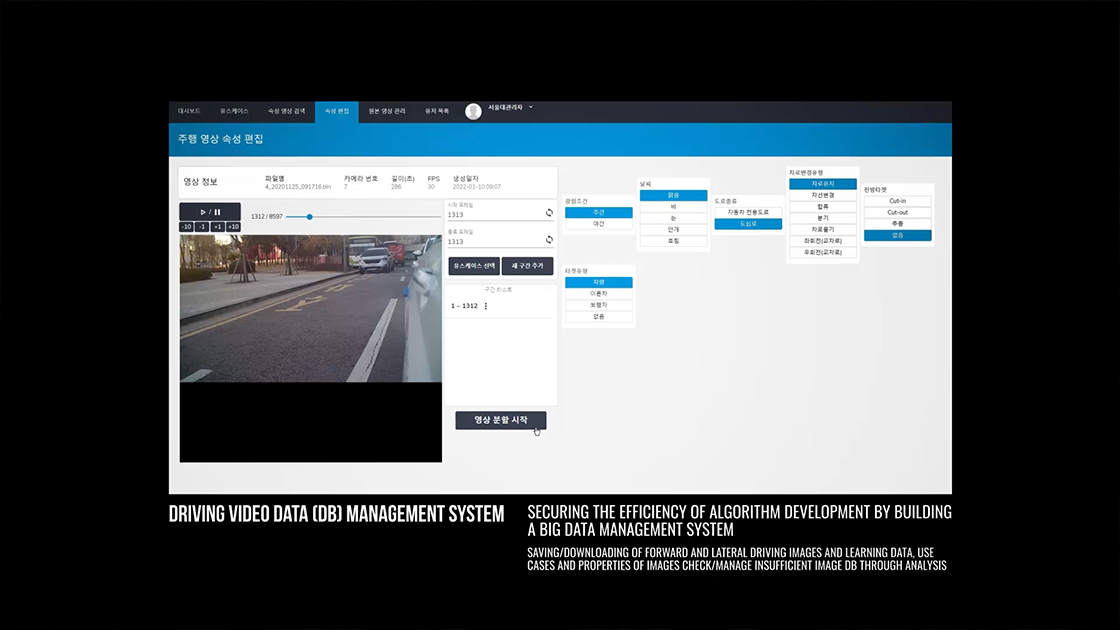Choose 도심로 road type
The width and height of the screenshot is (1120, 630).
coord(748,224)
